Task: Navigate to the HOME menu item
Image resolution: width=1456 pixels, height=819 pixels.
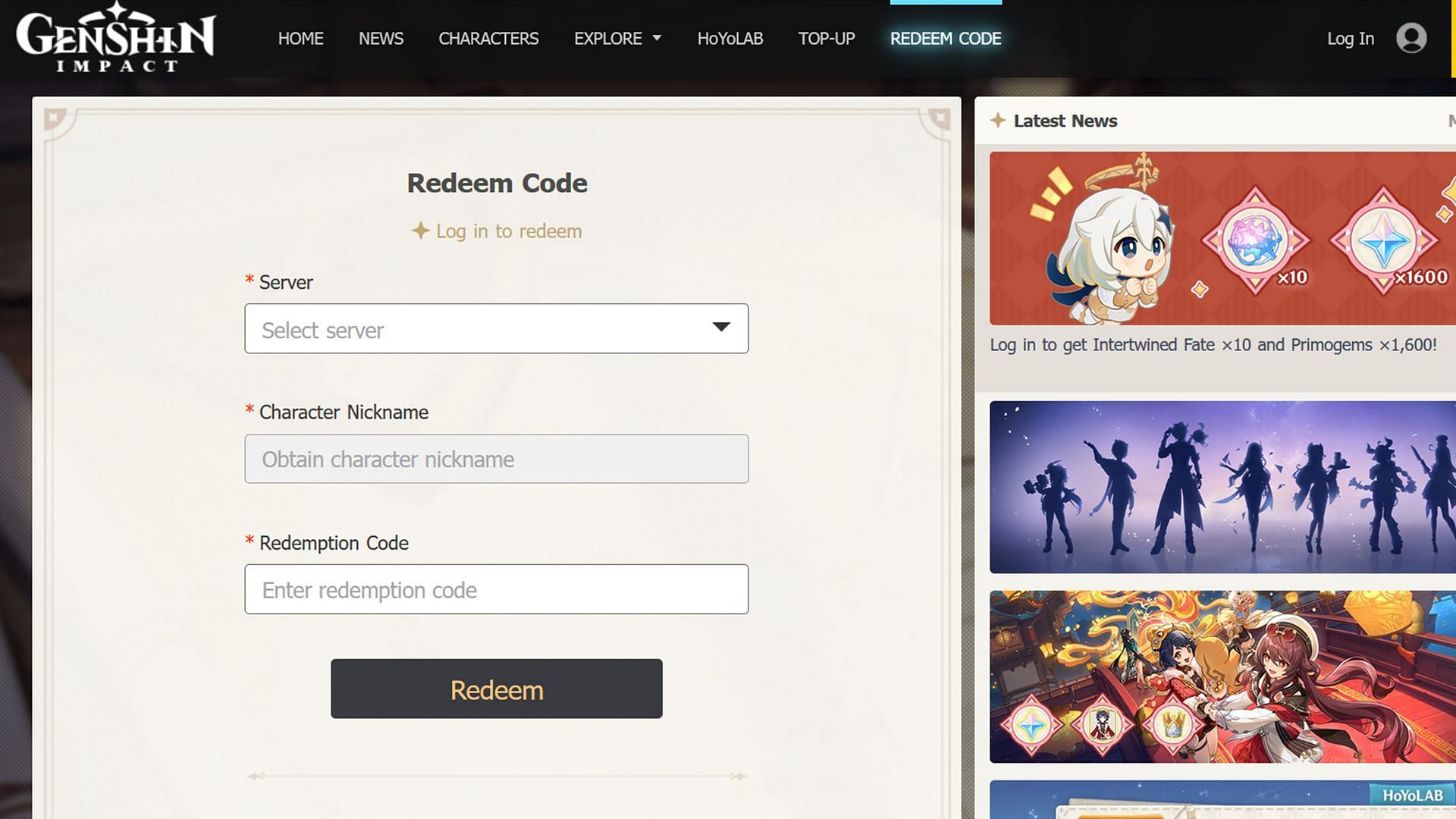Action: tap(301, 38)
